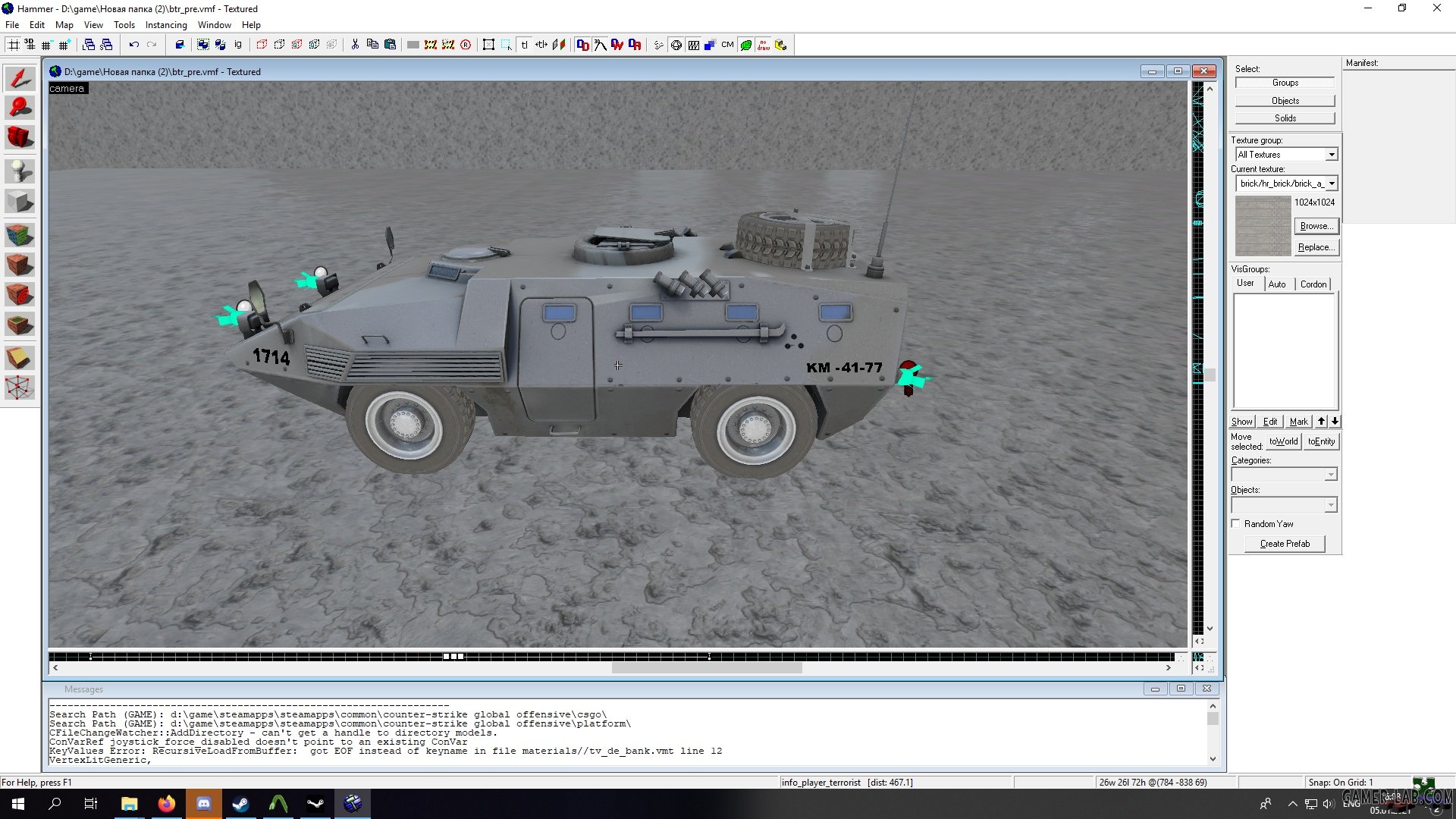Select the Decal application tool
Screen dimensions: 1456x819
click(20, 294)
